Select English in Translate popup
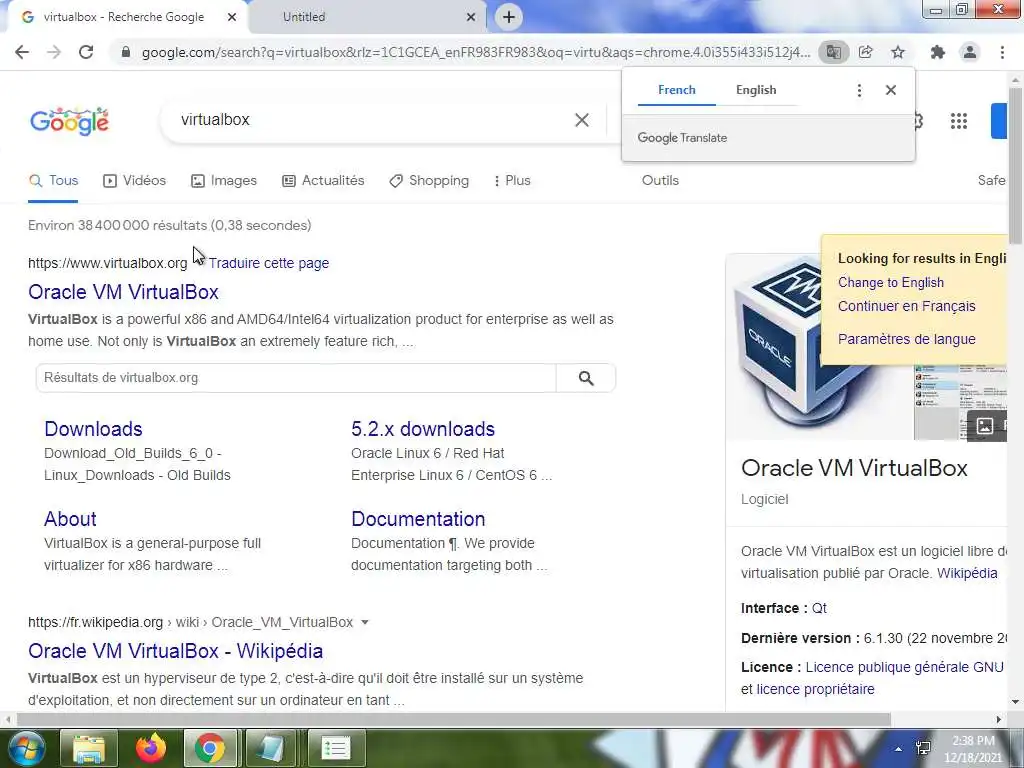Image resolution: width=1024 pixels, height=768 pixels. tap(756, 90)
